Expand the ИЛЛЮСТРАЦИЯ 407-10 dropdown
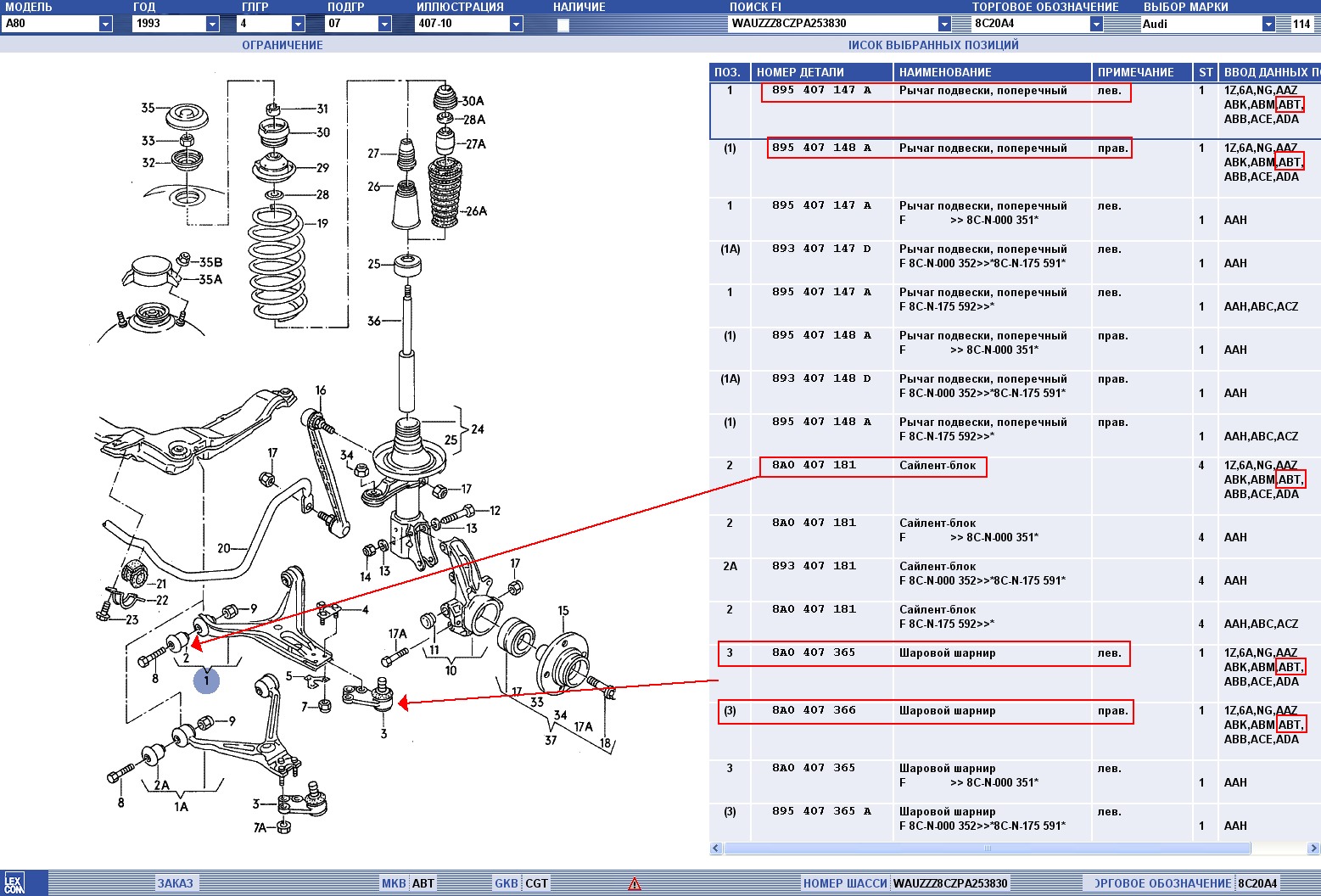This screenshot has height=896, width=1321. (516, 24)
